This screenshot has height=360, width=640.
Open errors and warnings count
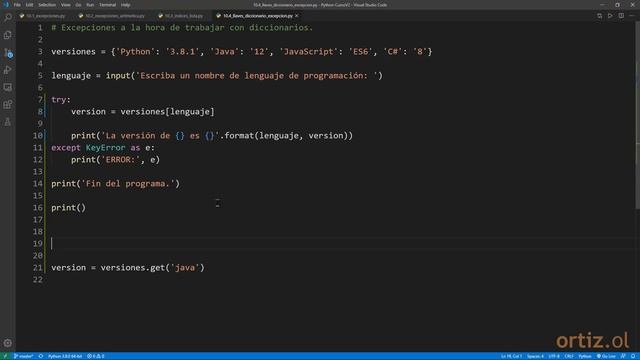(x=96, y=356)
